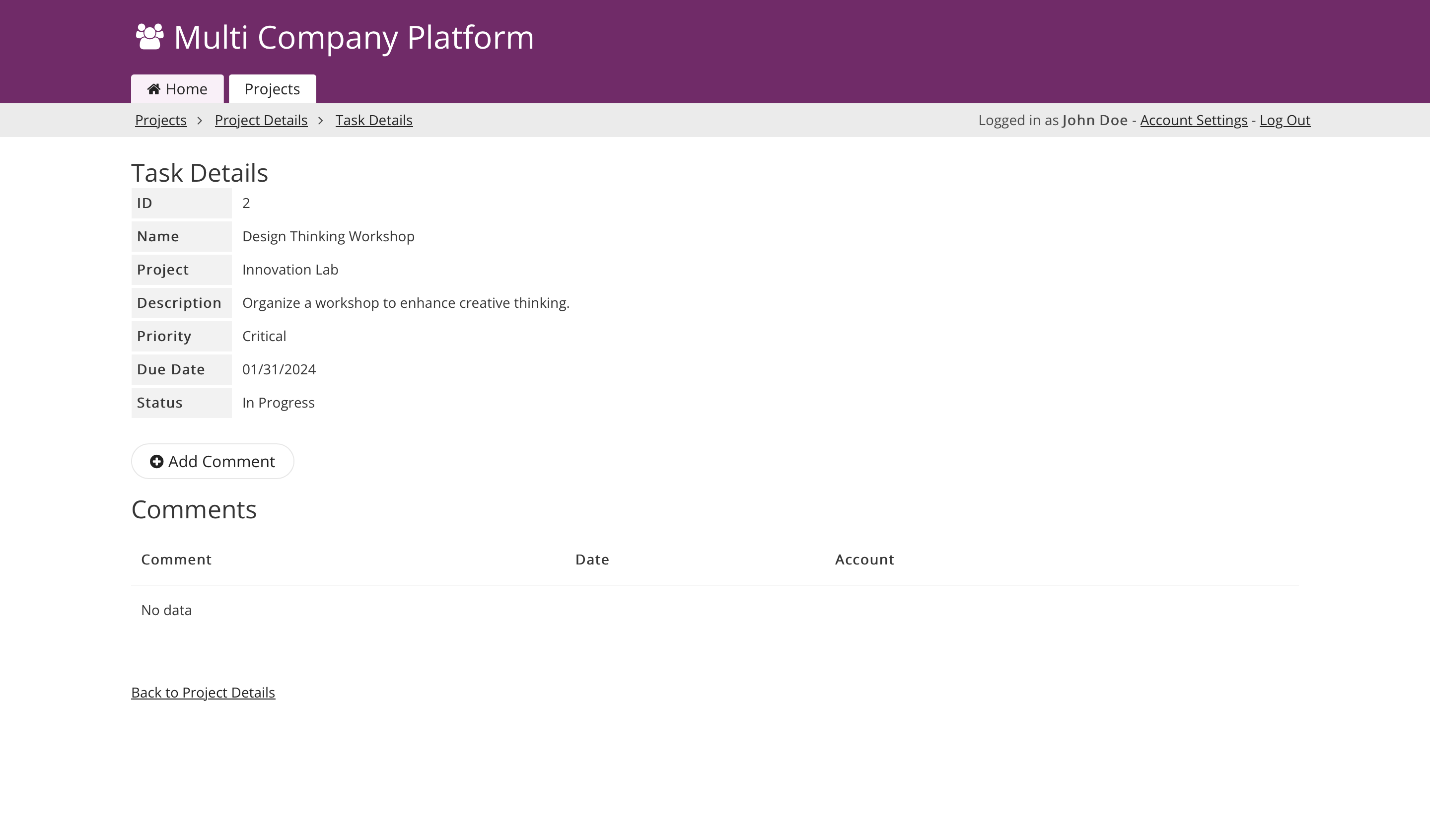Click Task Details breadcrumb link

coord(373,120)
